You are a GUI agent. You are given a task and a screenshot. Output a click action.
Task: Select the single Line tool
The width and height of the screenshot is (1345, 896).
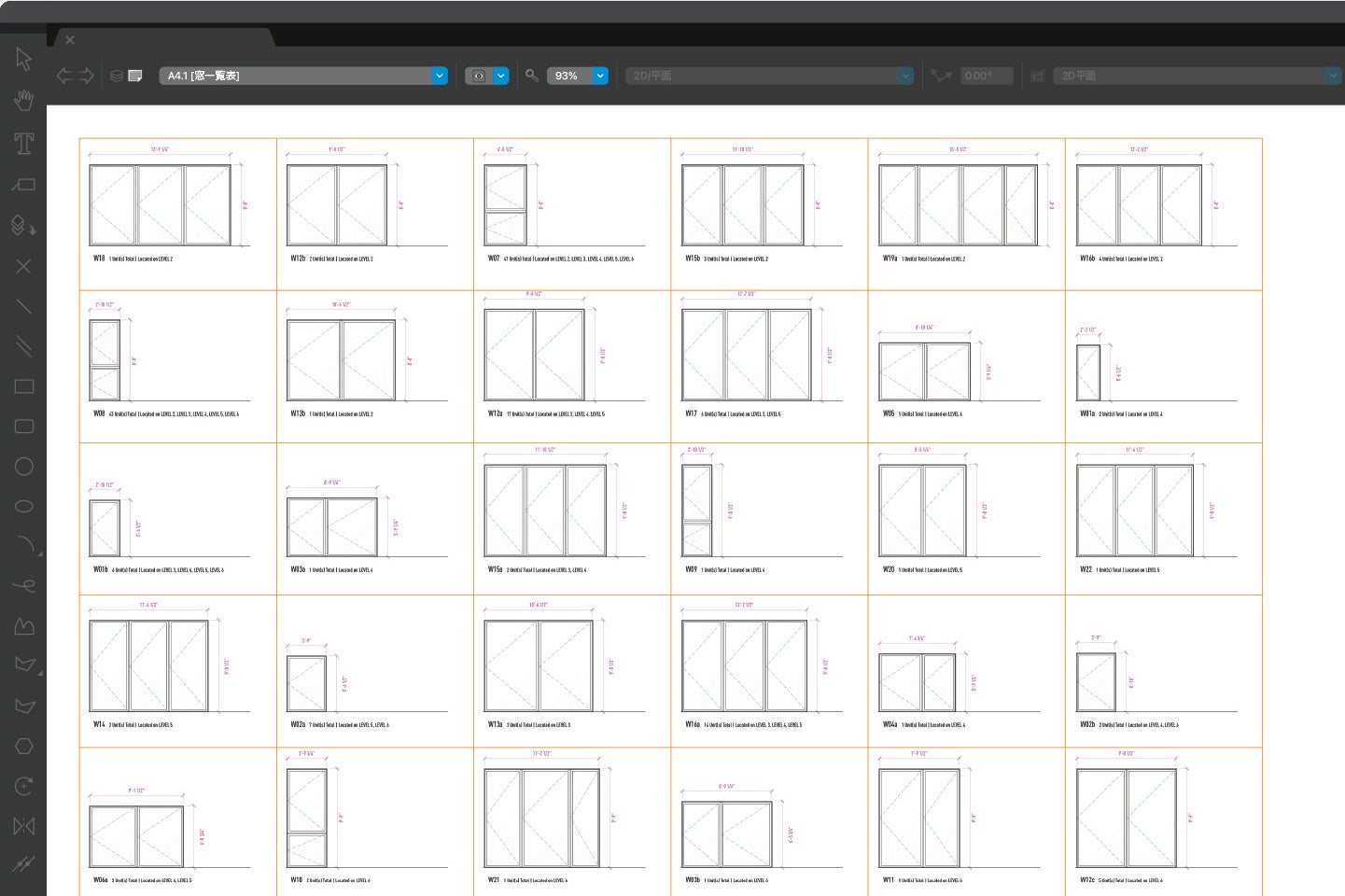click(24, 306)
